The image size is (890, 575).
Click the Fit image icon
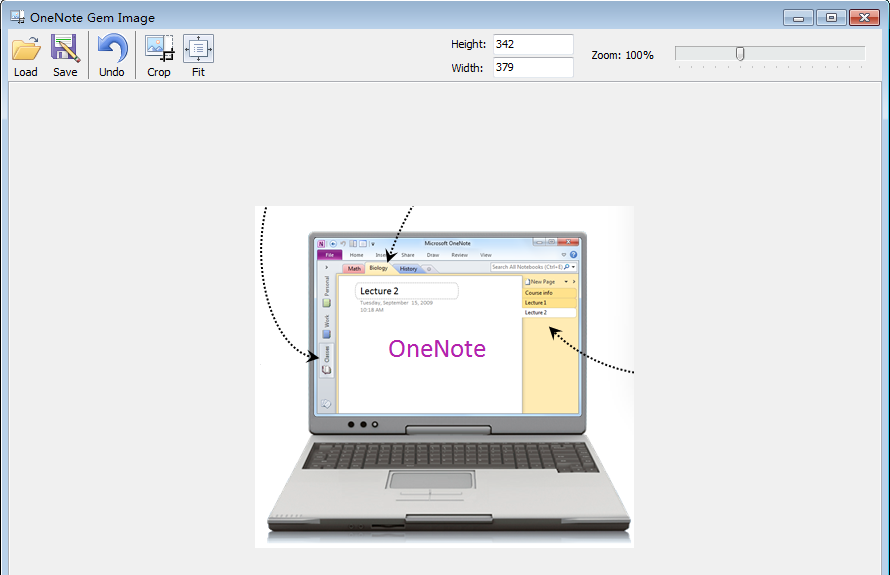click(x=198, y=48)
